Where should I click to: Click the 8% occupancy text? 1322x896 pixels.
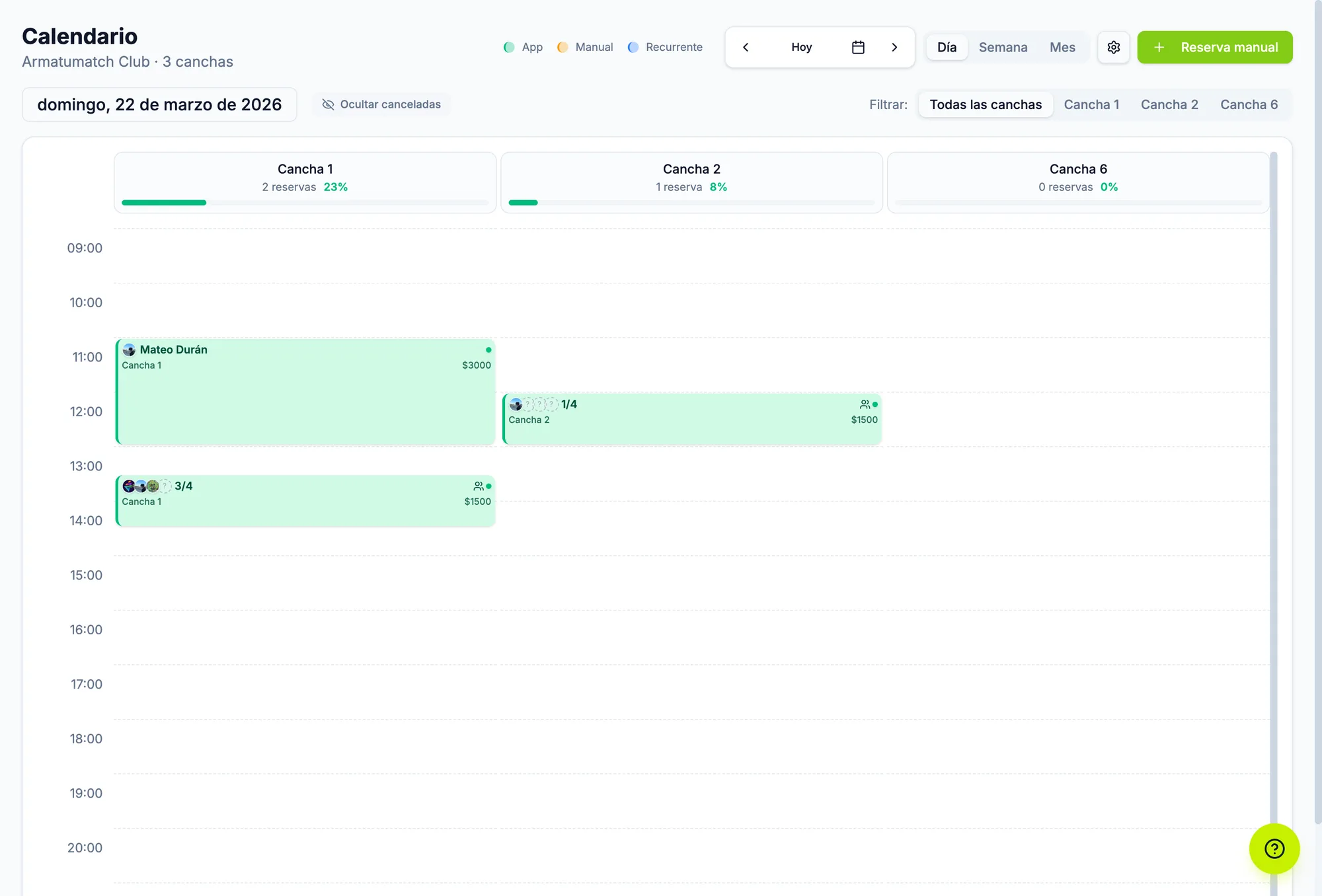click(719, 187)
